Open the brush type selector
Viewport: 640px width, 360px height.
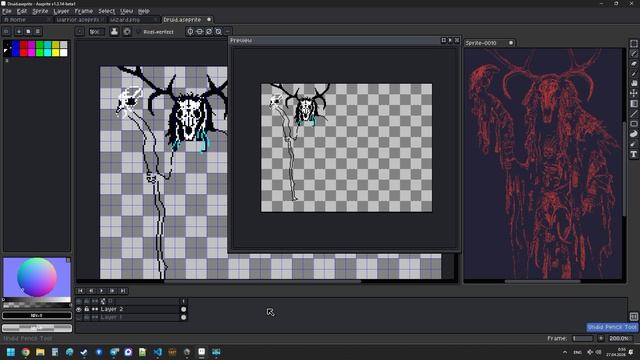[x=80, y=31]
